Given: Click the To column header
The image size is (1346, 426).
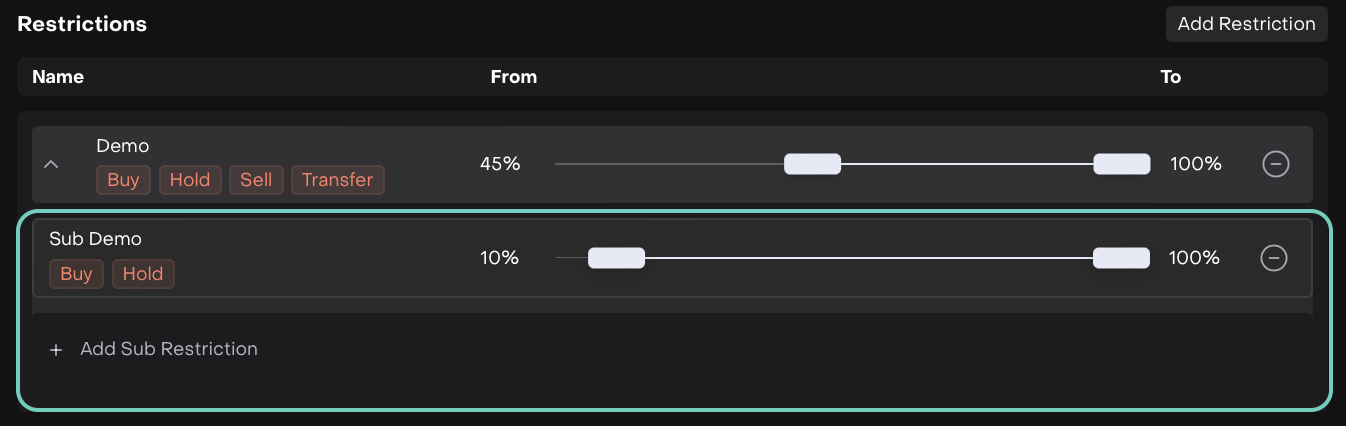Looking at the screenshot, I should tap(1170, 77).
